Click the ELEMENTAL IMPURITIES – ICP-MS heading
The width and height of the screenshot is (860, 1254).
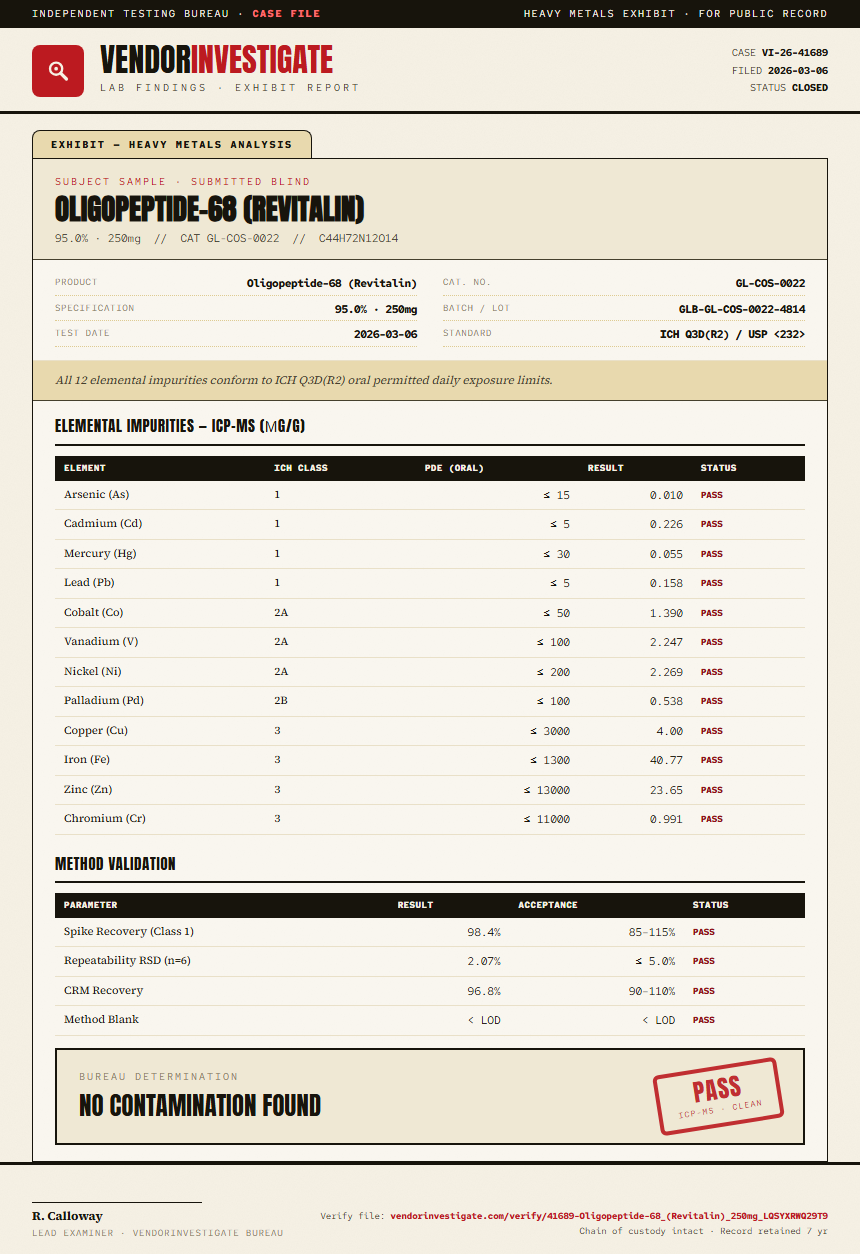(x=180, y=426)
